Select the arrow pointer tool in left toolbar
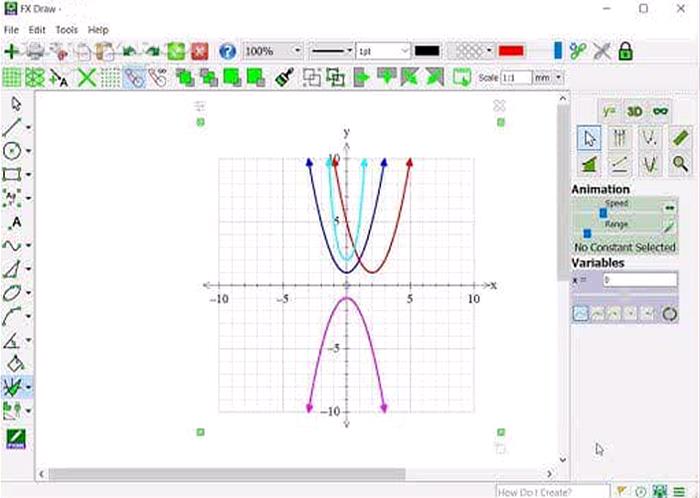 click(16, 104)
